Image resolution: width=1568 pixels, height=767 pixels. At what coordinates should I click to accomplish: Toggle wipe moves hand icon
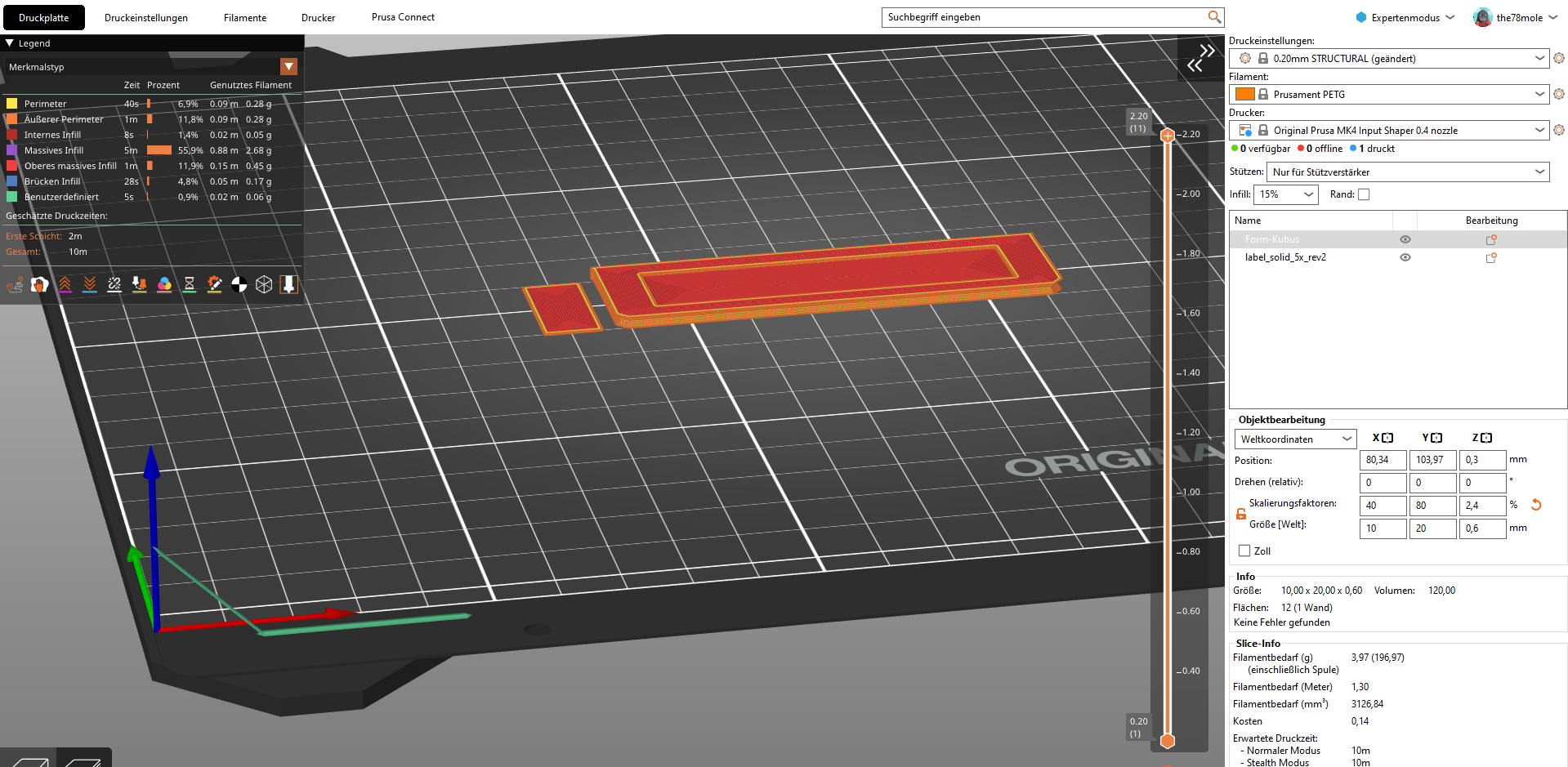click(x=40, y=284)
